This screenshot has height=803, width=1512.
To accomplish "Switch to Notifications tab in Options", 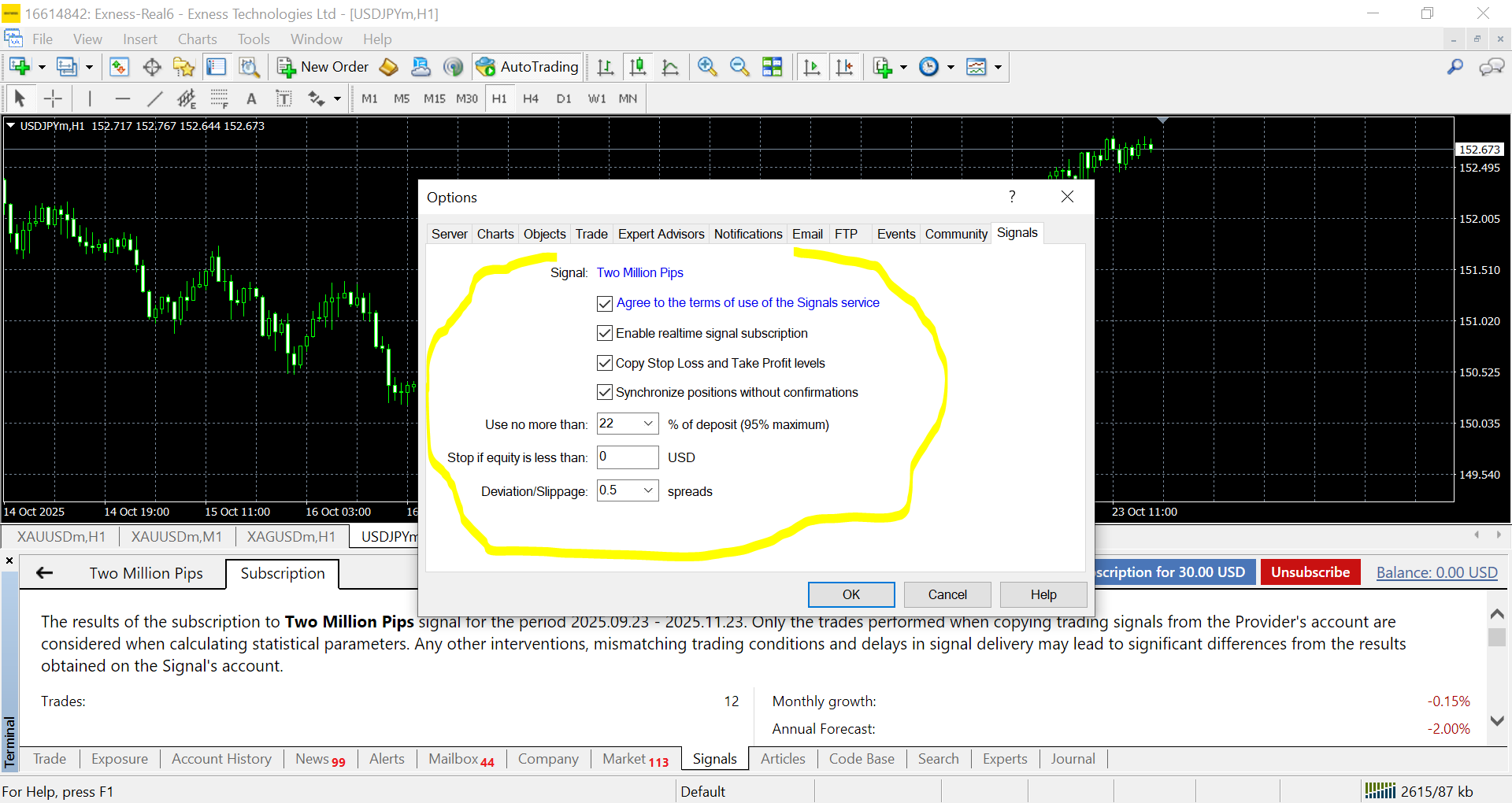I will (x=748, y=235).
